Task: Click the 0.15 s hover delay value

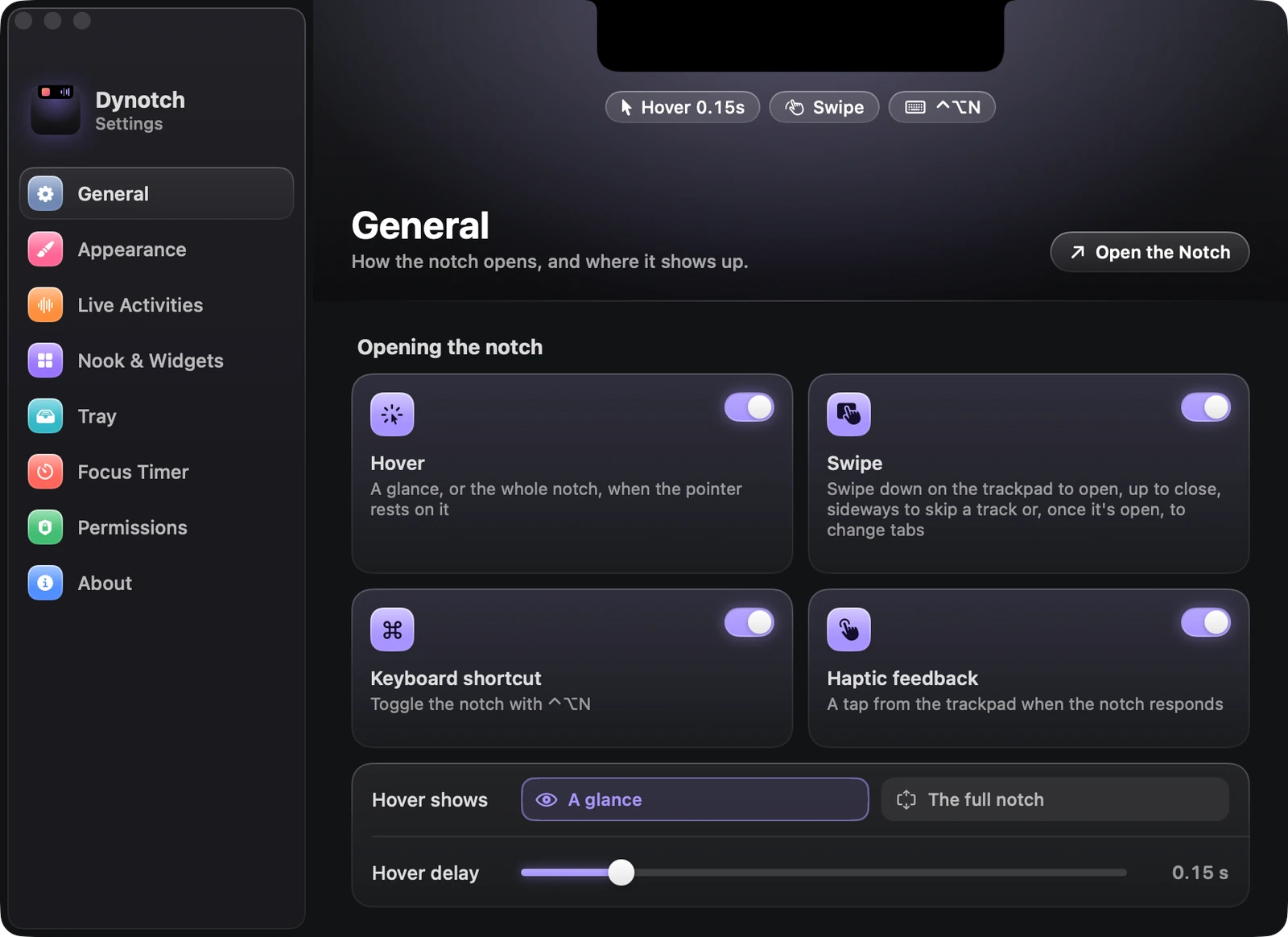Action: pos(1199,873)
